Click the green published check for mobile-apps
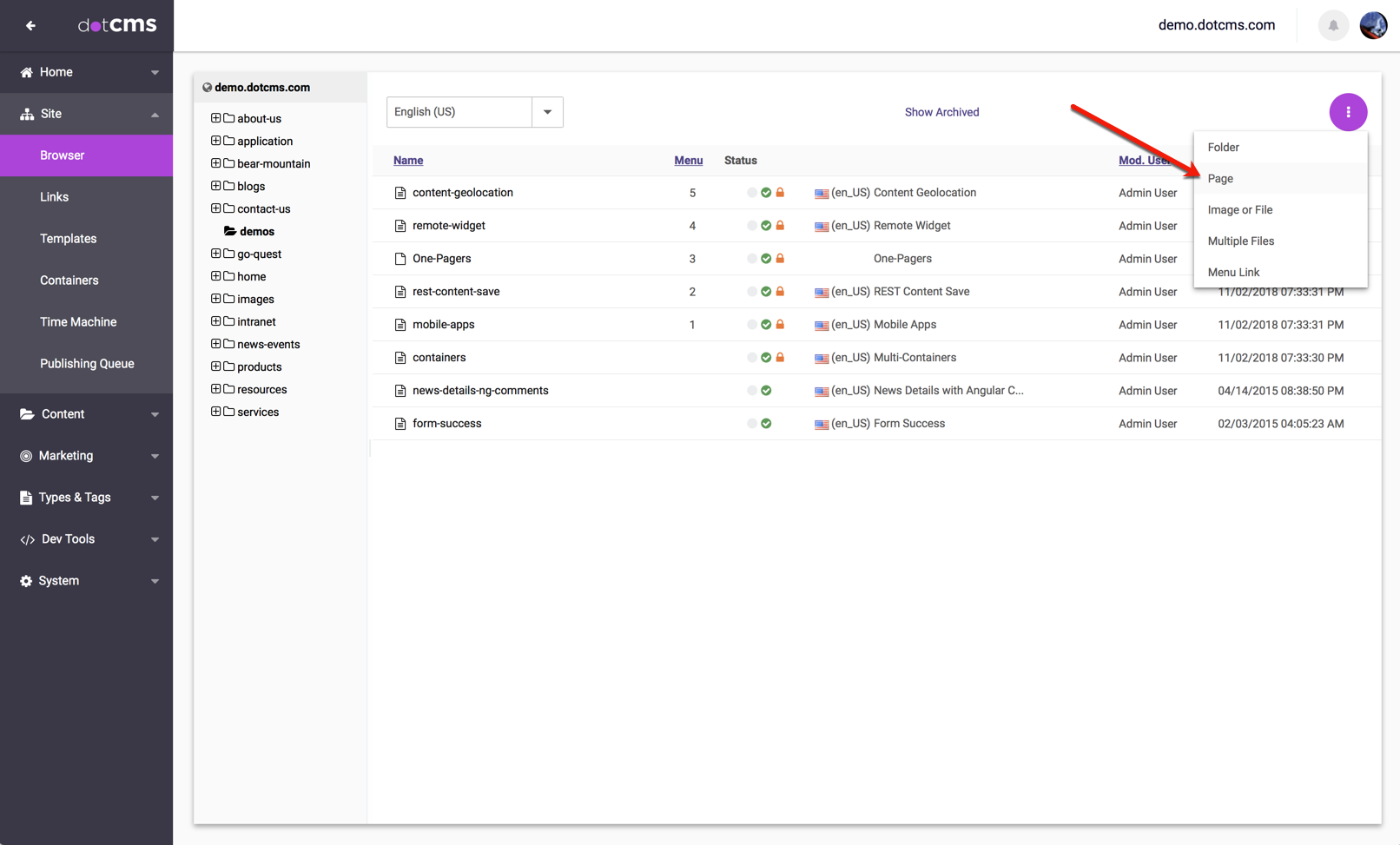 [x=766, y=325]
